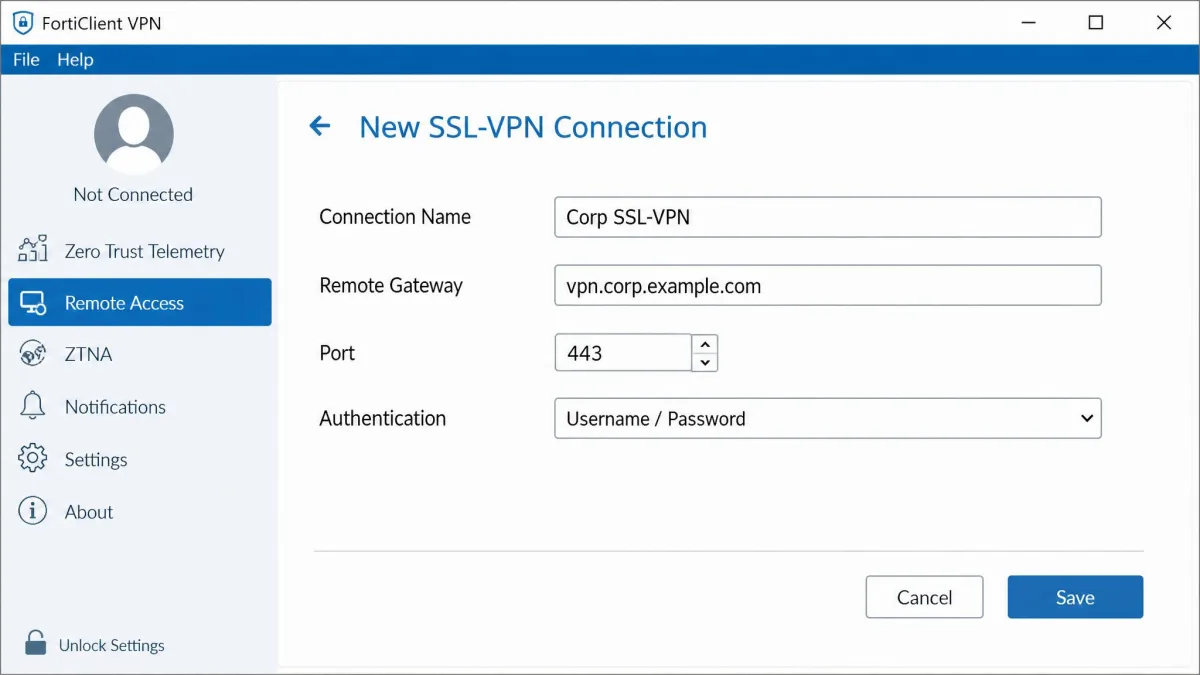Maximize the FortiClient VPN window
This screenshot has height=675, width=1200.
[x=1096, y=22]
